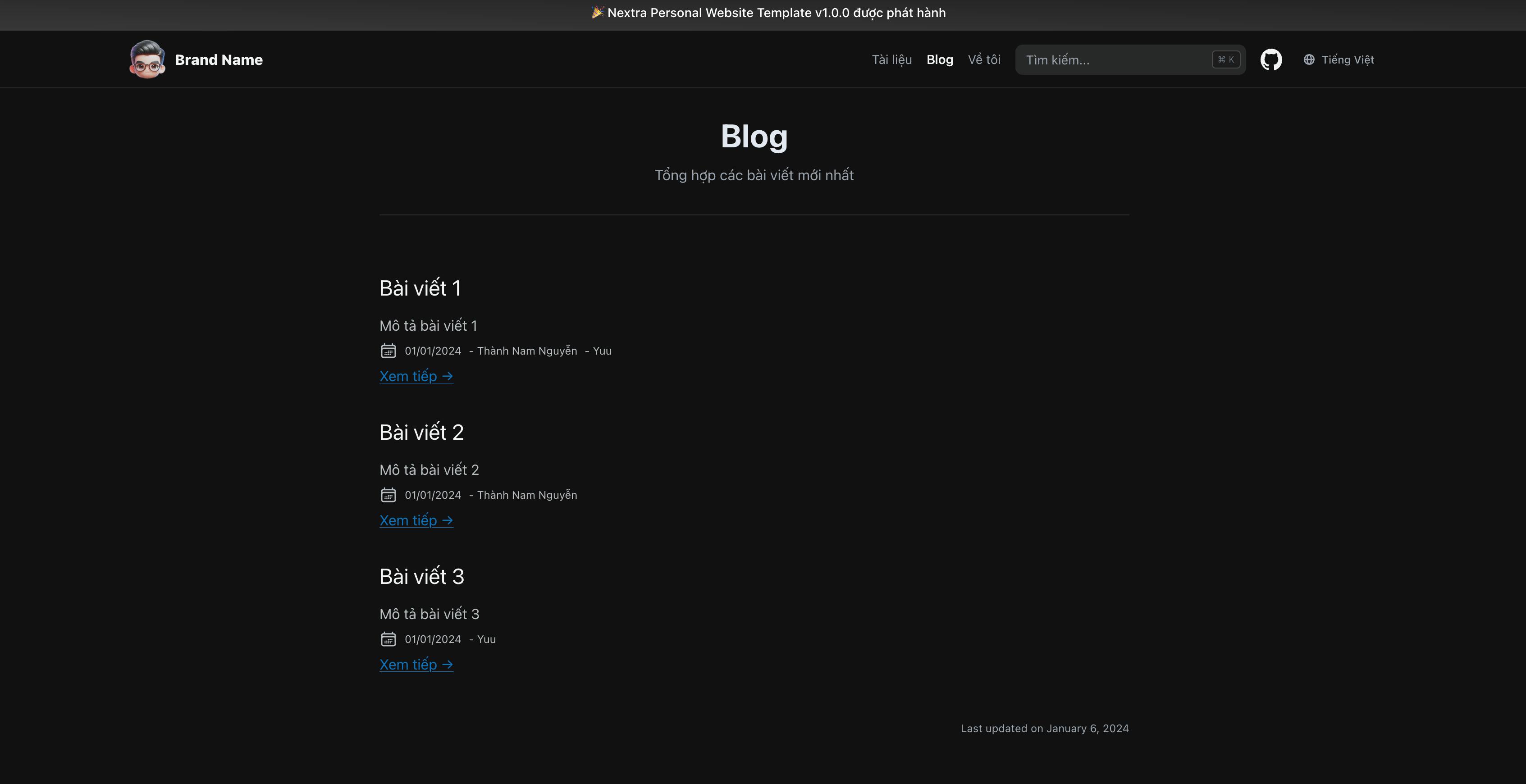Click date 01/01/2024 of Bài viết 2

click(433, 495)
